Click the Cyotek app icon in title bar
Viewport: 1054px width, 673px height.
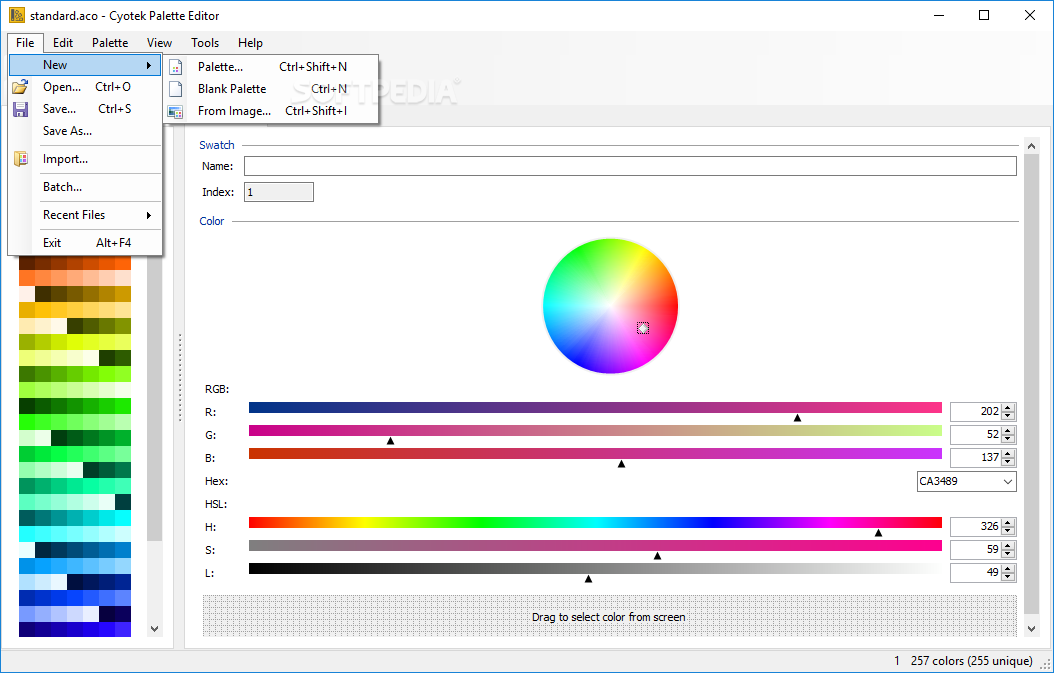coord(17,15)
